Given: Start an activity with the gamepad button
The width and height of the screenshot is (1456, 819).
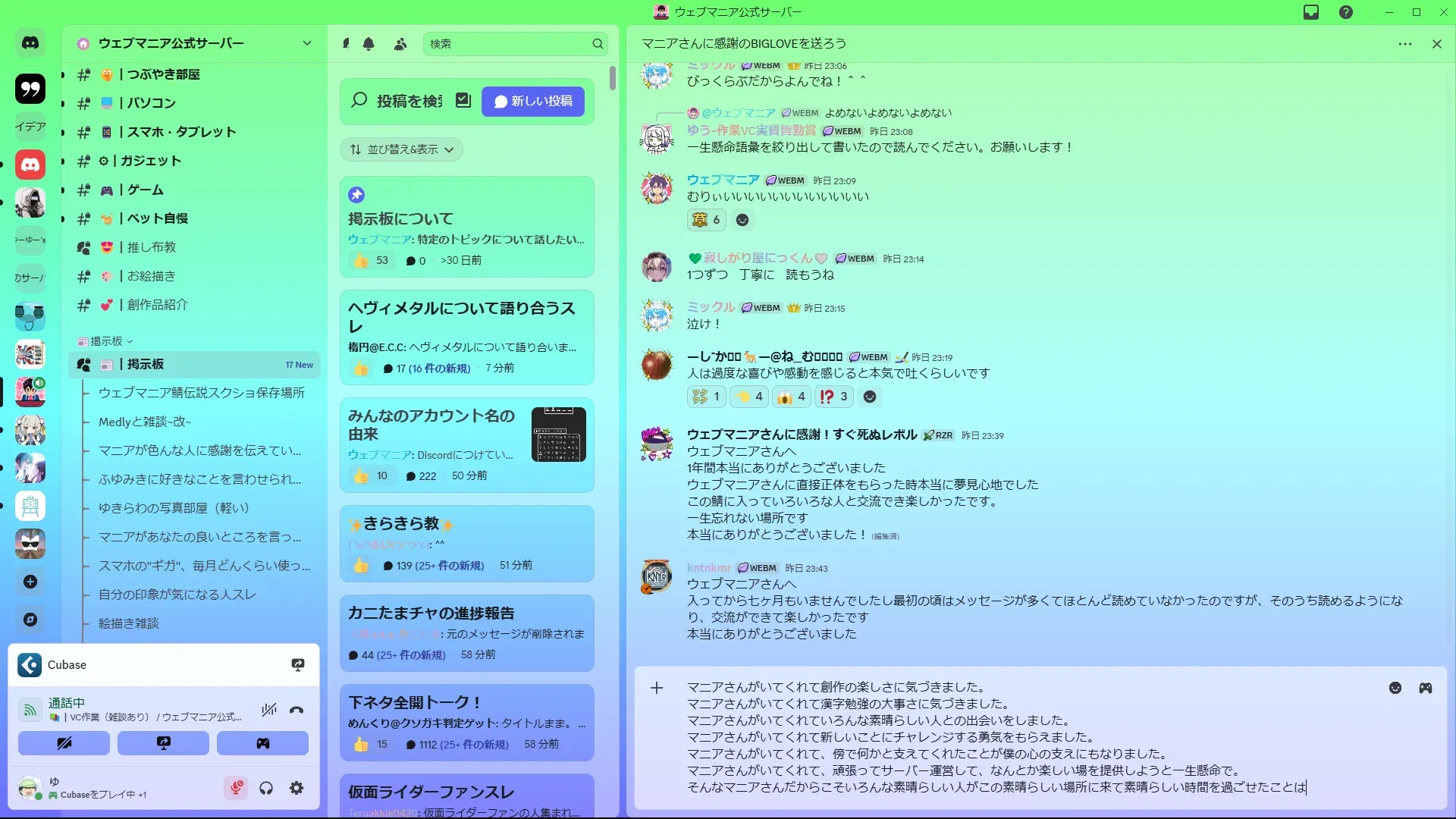Looking at the screenshot, I should (x=262, y=743).
